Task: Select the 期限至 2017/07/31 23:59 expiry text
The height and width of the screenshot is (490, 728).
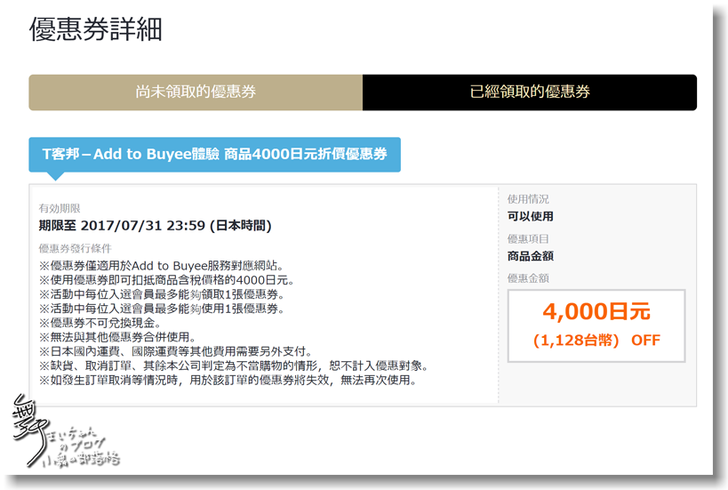Action: click(155, 226)
